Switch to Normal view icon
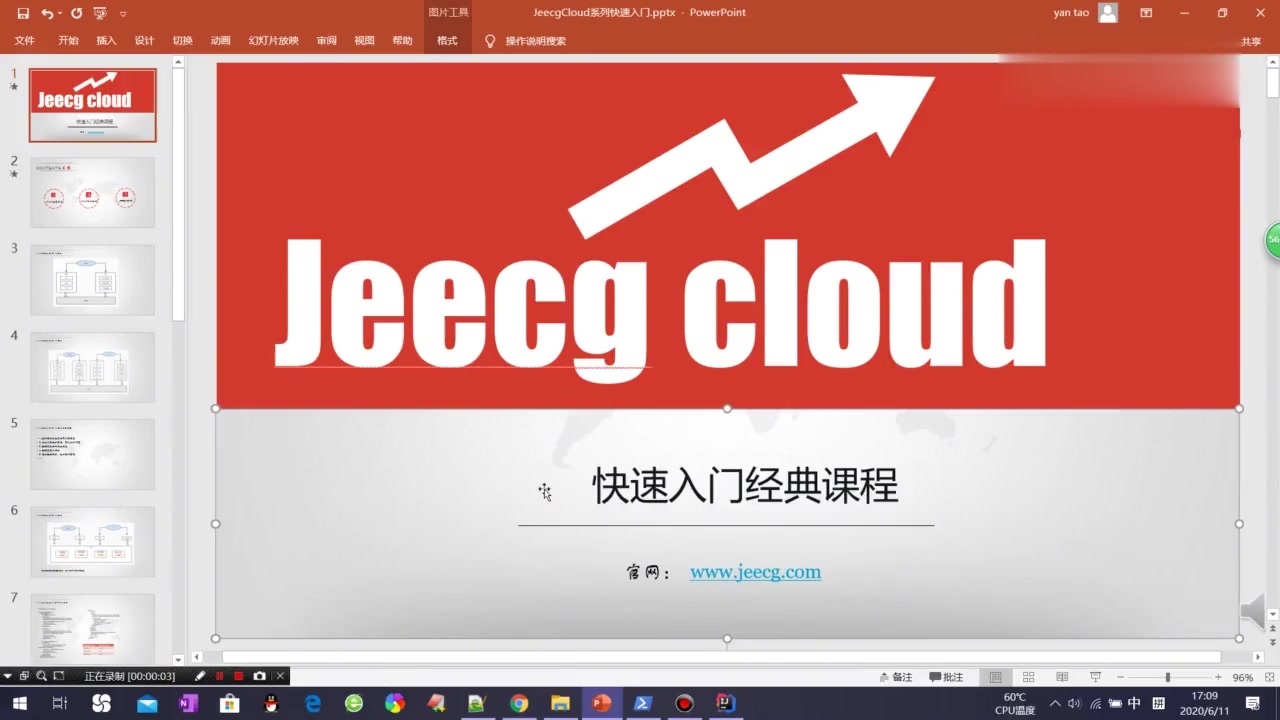The height and width of the screenshot is (720, 1280). pos(995,677)
